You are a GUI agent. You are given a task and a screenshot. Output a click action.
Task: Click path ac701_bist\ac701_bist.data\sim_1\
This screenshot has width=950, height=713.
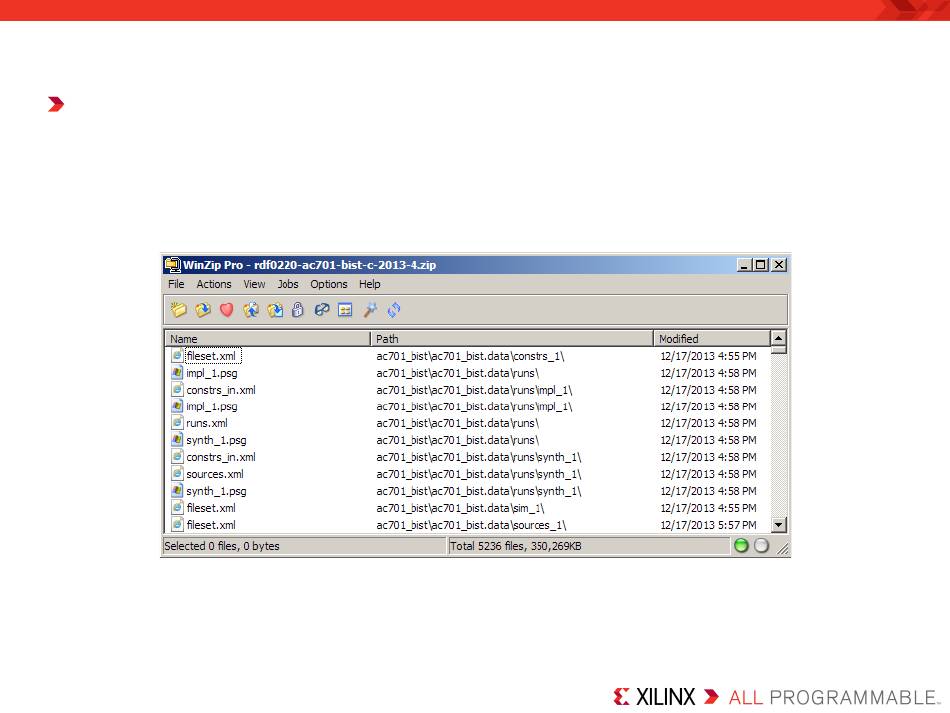[x=460, y=508]
